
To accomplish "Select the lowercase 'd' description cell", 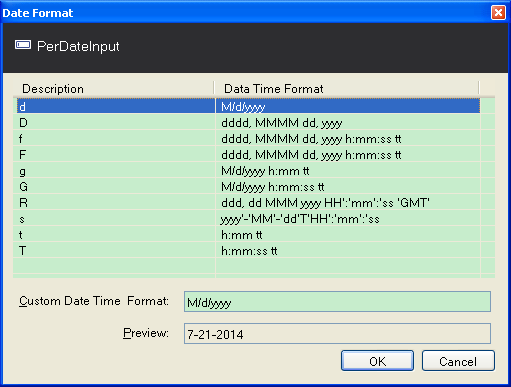I will 116,106.
